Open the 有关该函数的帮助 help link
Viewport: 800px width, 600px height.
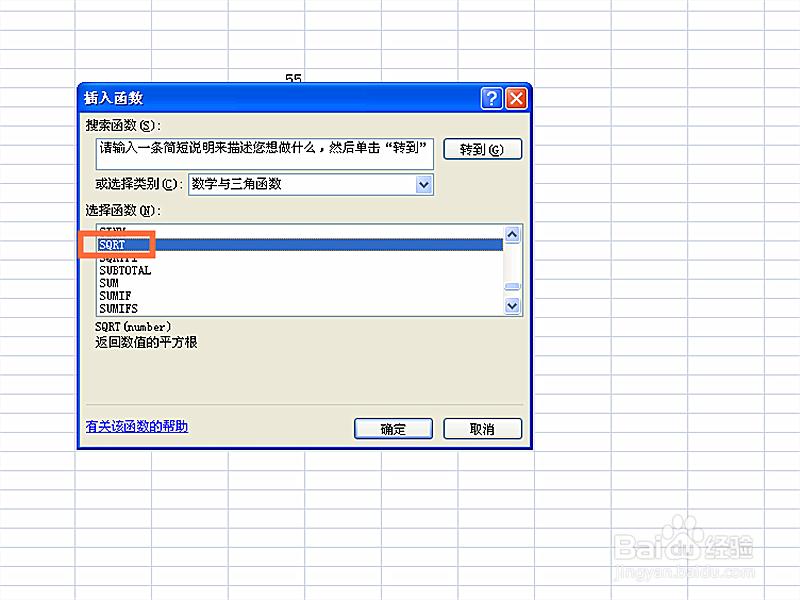[x=137, y=426]
